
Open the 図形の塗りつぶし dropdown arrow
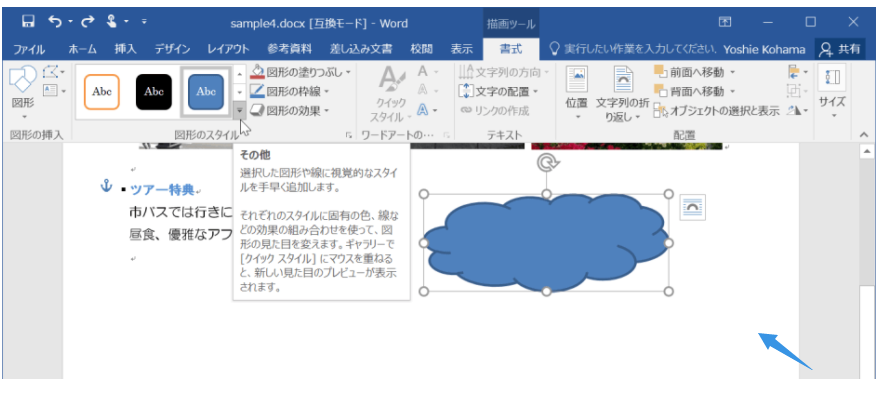coord(348,73)
